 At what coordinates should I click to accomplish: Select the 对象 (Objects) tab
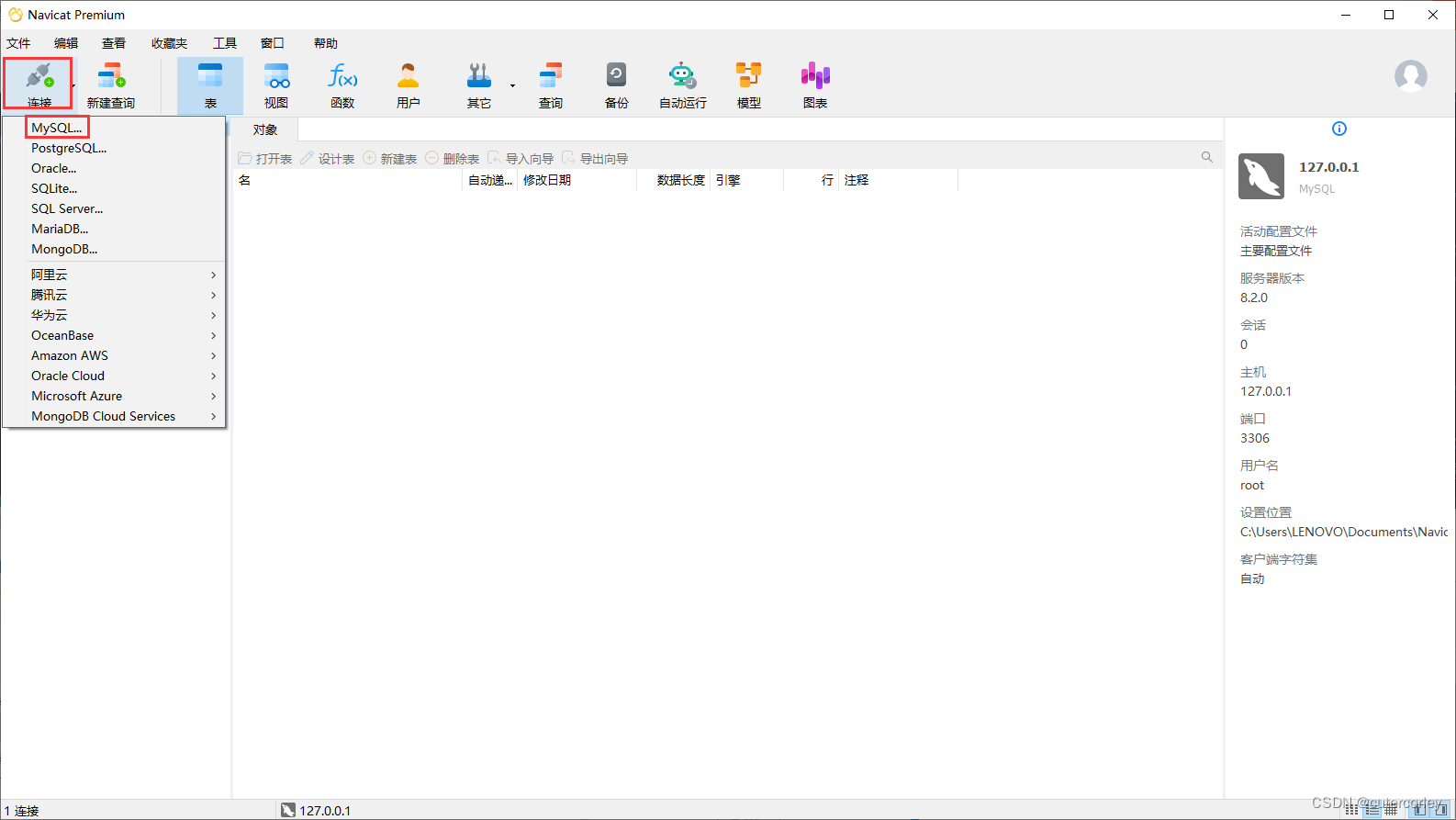265,129
